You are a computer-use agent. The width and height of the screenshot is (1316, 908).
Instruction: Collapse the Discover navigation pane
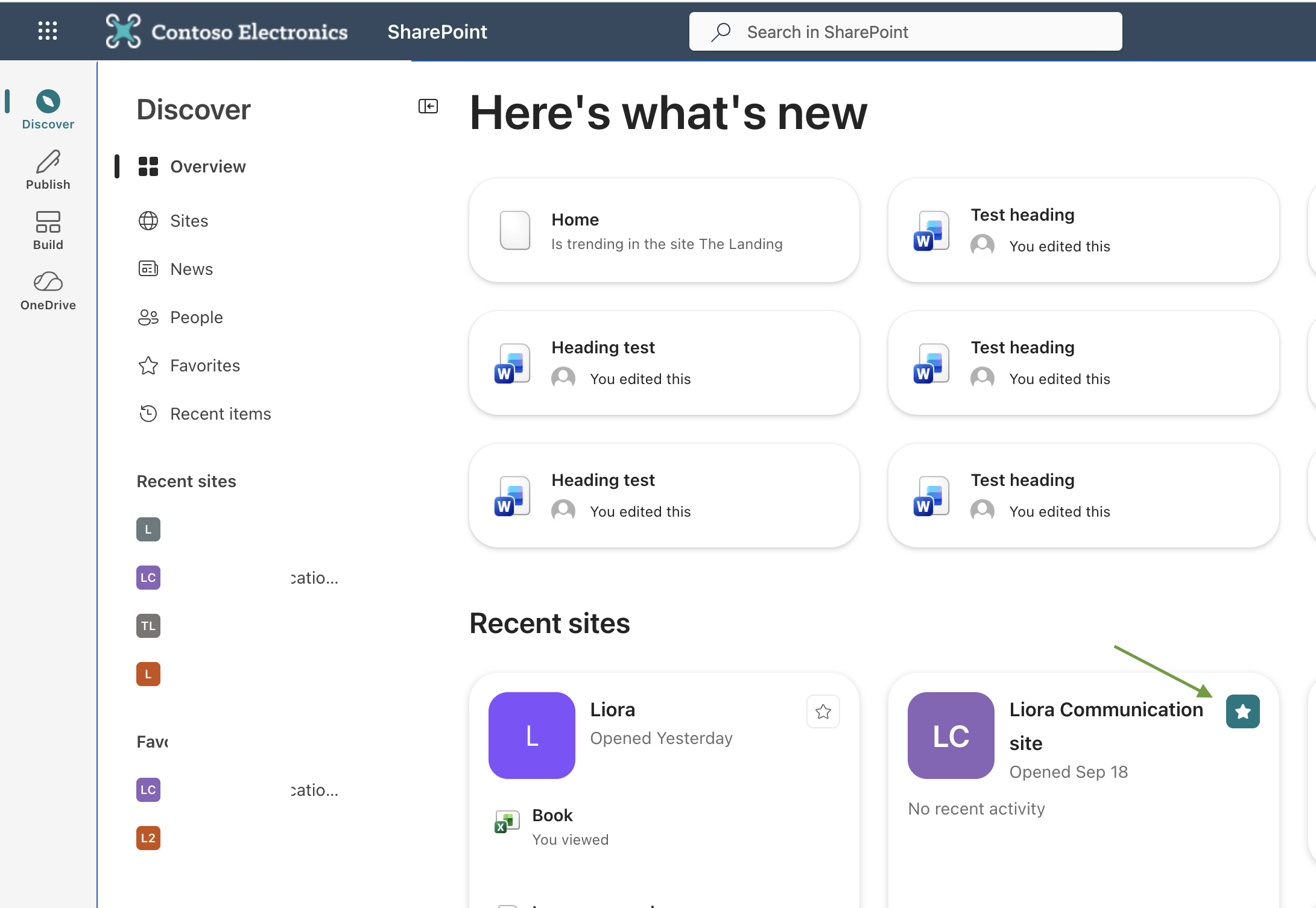click(428, 107)
